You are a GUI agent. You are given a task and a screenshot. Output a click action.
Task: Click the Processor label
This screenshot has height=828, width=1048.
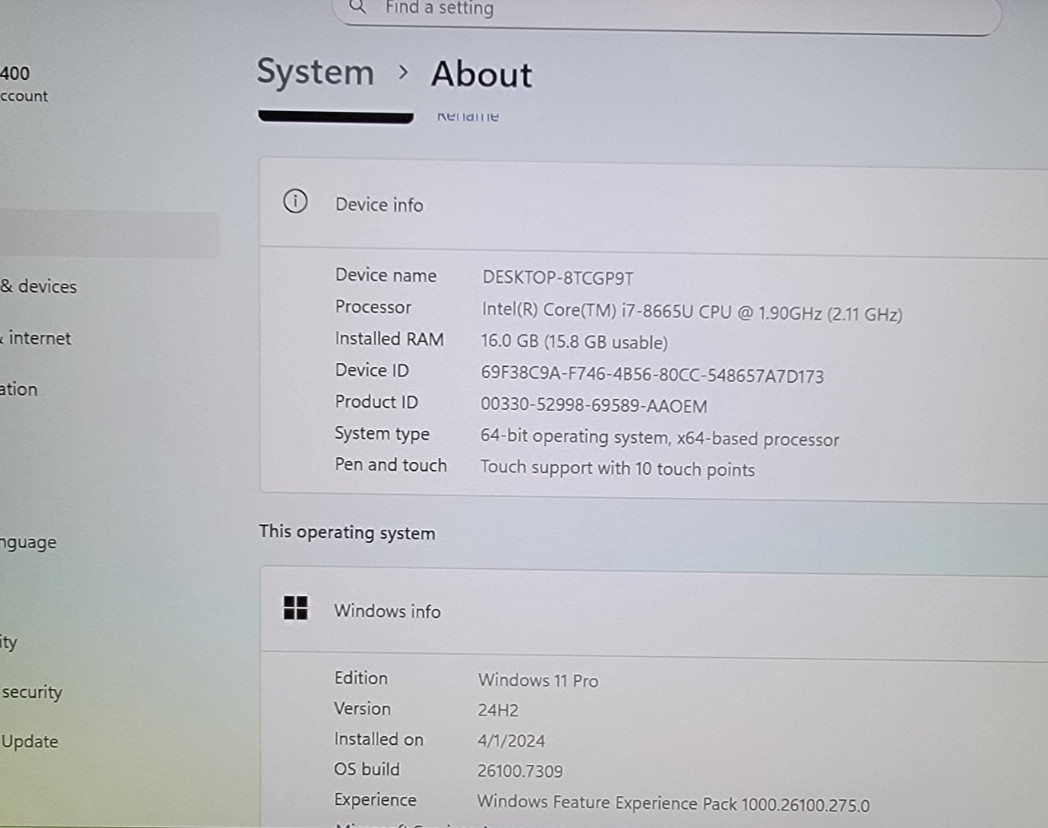point(373,307)
